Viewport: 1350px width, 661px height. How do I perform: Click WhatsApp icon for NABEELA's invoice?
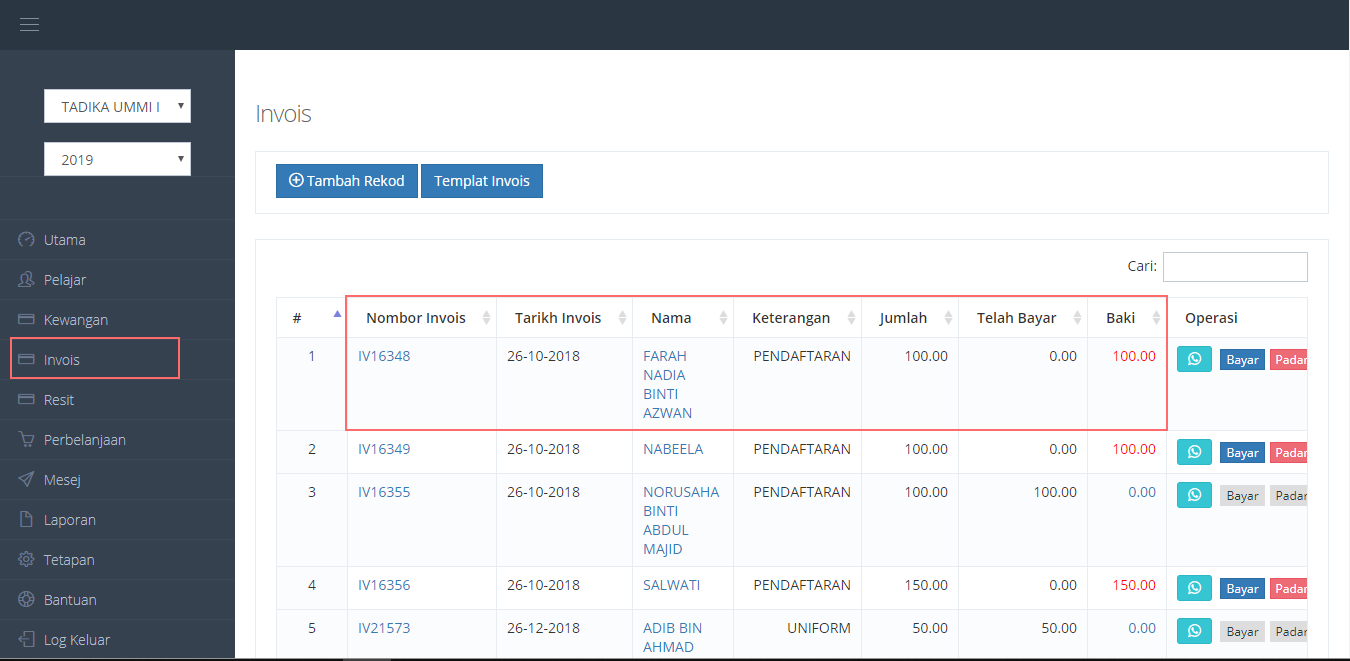click(x=1194, y=452)
